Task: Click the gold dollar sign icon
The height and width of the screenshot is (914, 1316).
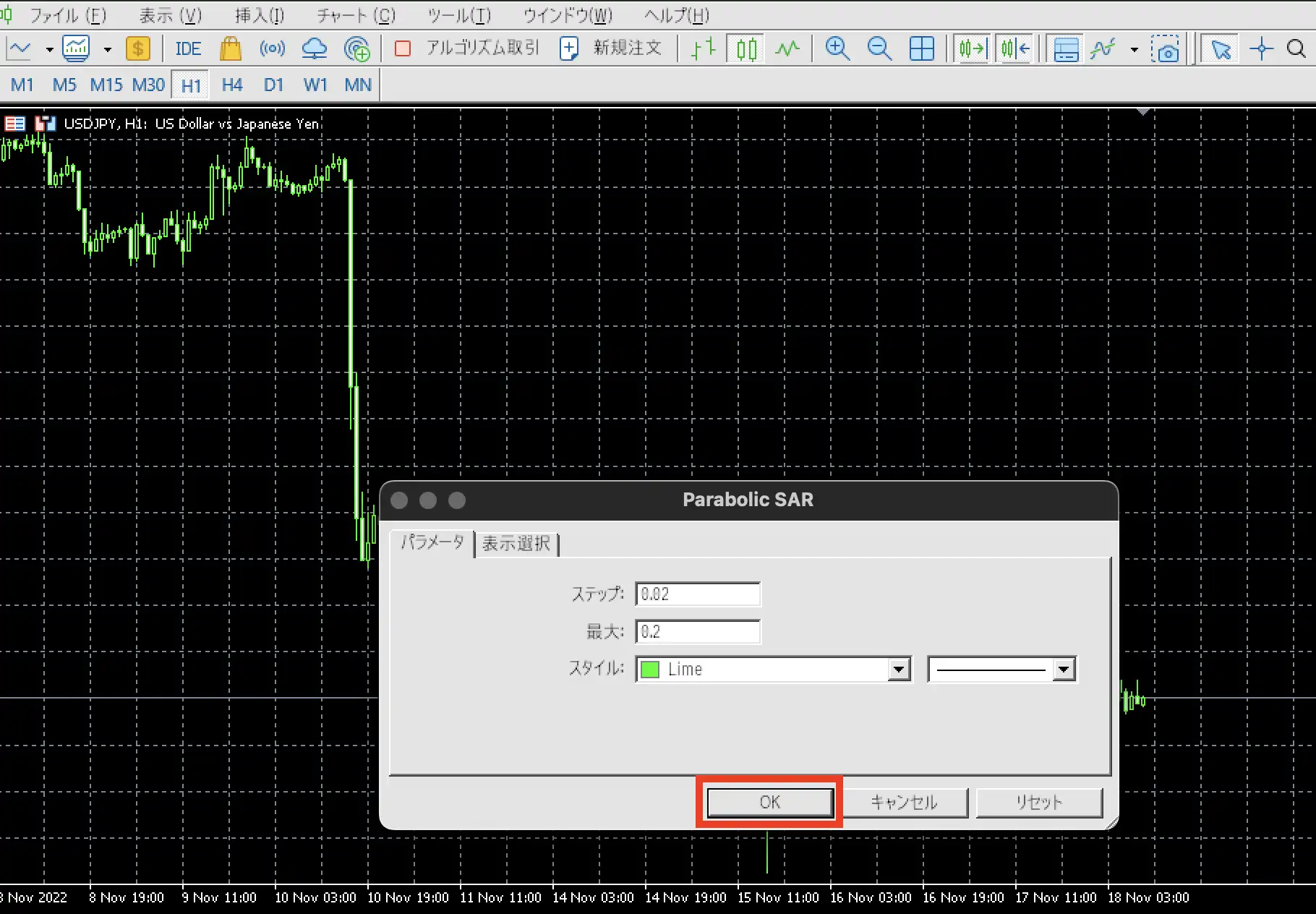Action: click(x=137, y=48)
